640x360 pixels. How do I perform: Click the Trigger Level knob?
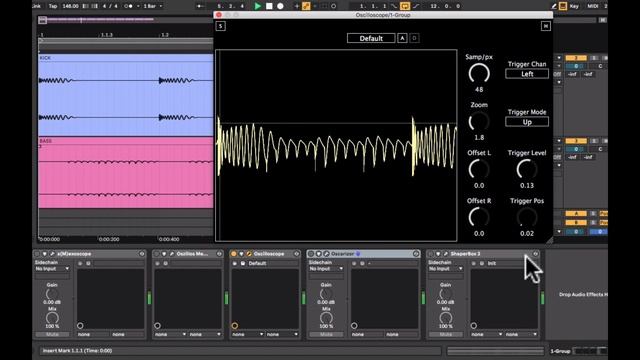pyautogui.click(x=527, y=169)
